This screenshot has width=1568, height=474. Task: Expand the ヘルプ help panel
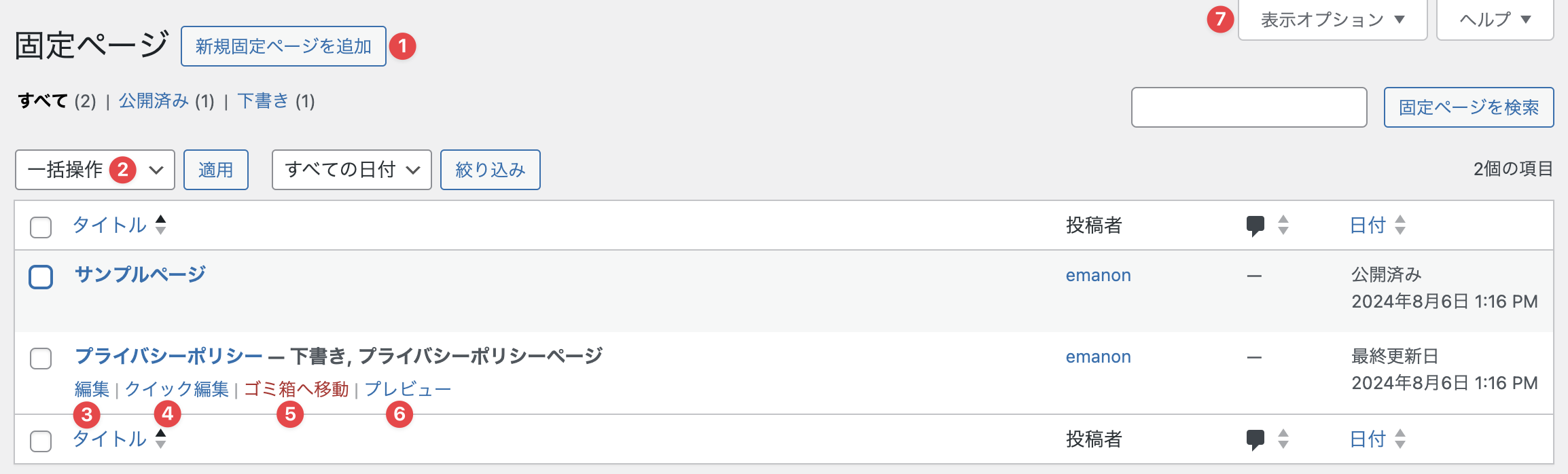coord(1495,20)
